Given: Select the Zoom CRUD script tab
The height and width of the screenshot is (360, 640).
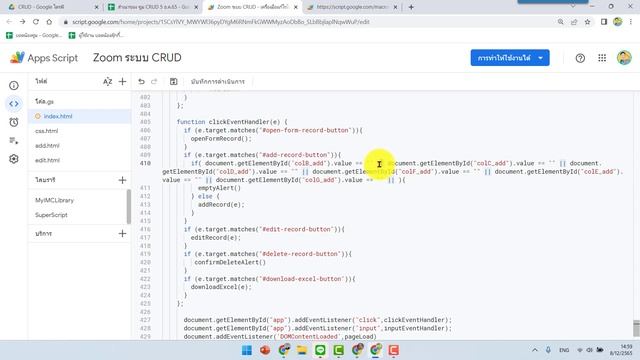Looking at the screenshot, I should pyautogui.click(x=253, y=7).
